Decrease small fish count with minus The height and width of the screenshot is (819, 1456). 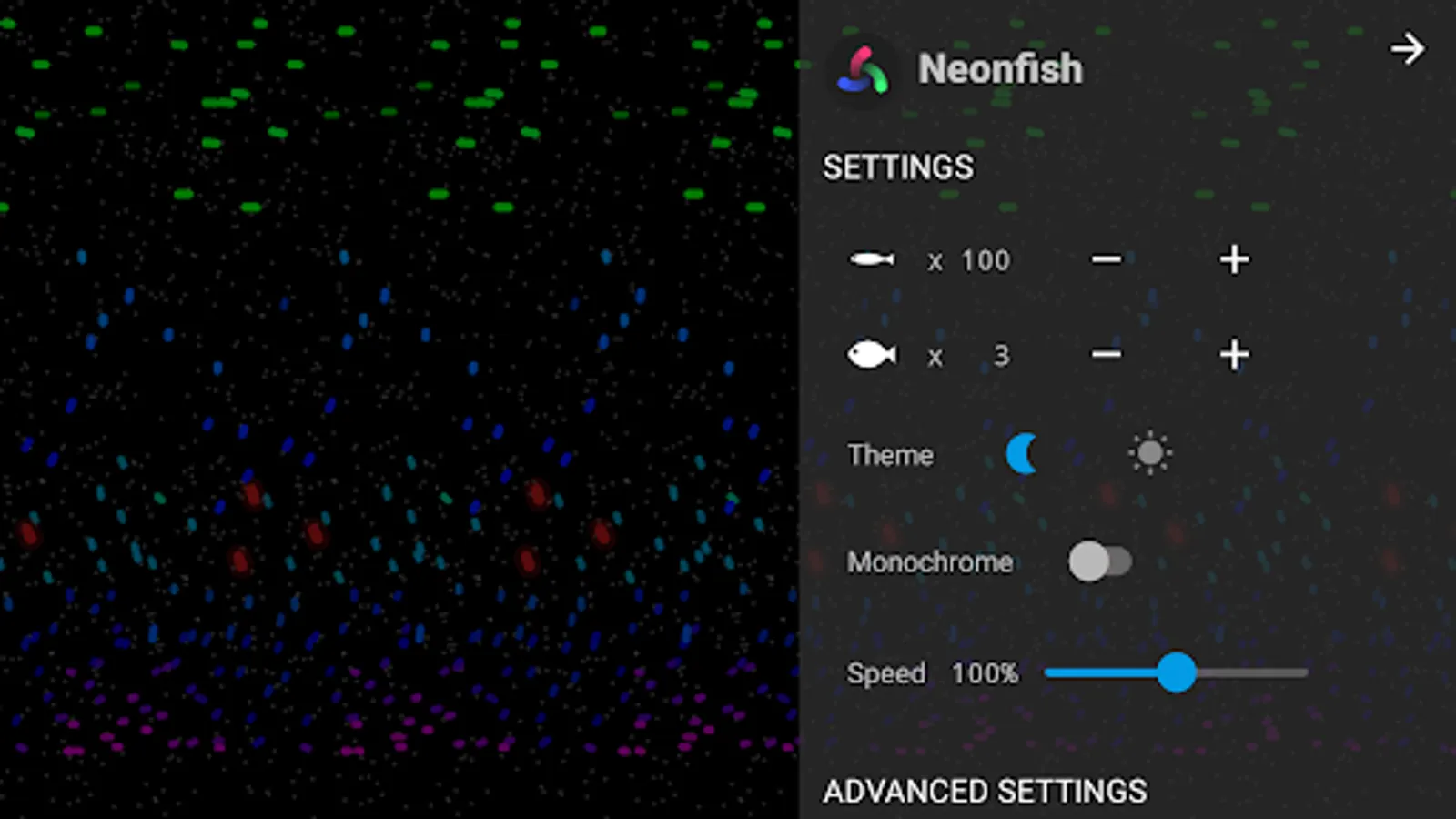coord(1107,260)
